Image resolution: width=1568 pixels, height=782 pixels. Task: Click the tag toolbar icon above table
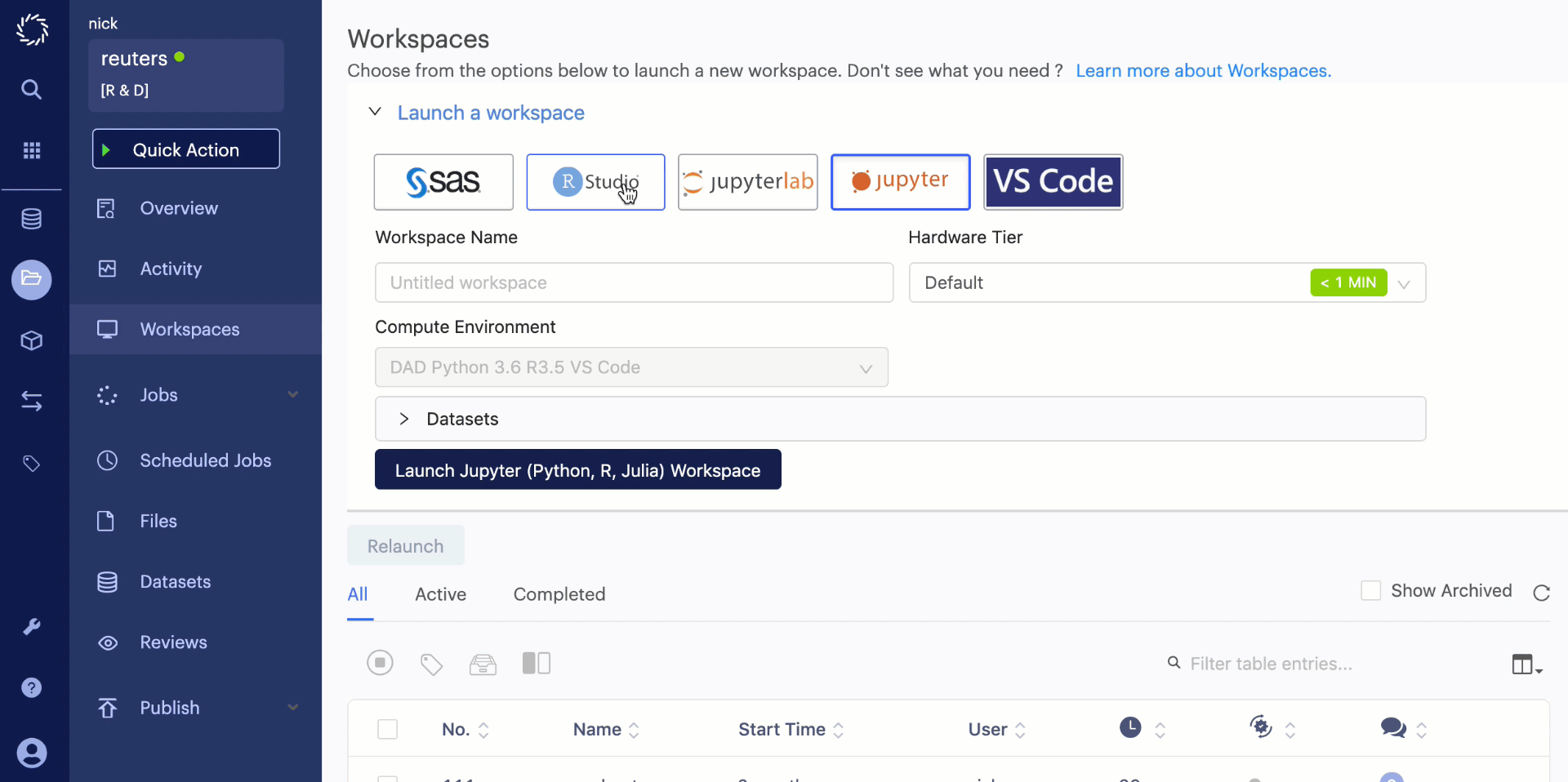pyautogui.click(x=431, y=664)
